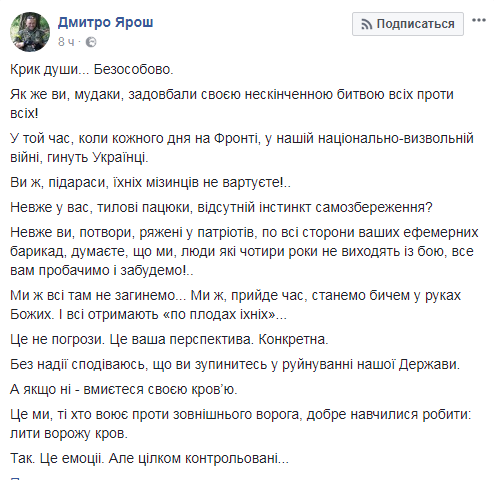Click the opening line 'Крик души... Безособово.'
Screen dimensions: 494x480
click(x=92, y=69)
